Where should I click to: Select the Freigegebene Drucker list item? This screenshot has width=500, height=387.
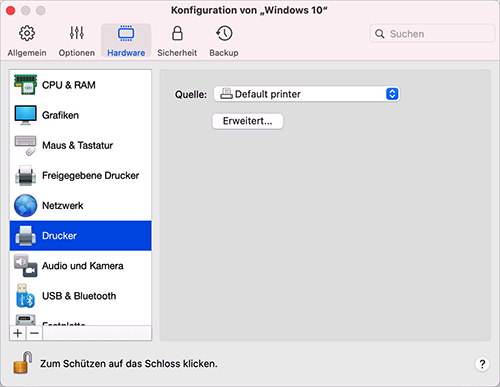coord(81,175)
